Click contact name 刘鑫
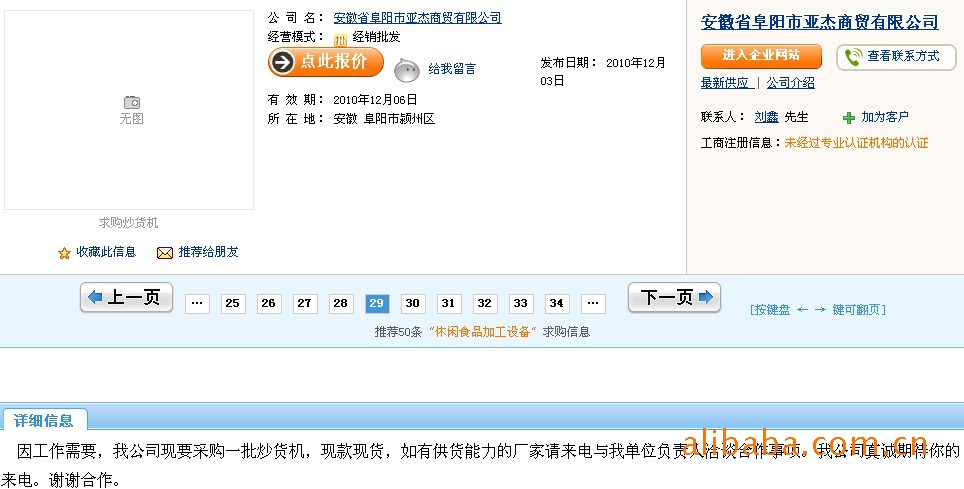964x489 pixels. tap(766, 117)
